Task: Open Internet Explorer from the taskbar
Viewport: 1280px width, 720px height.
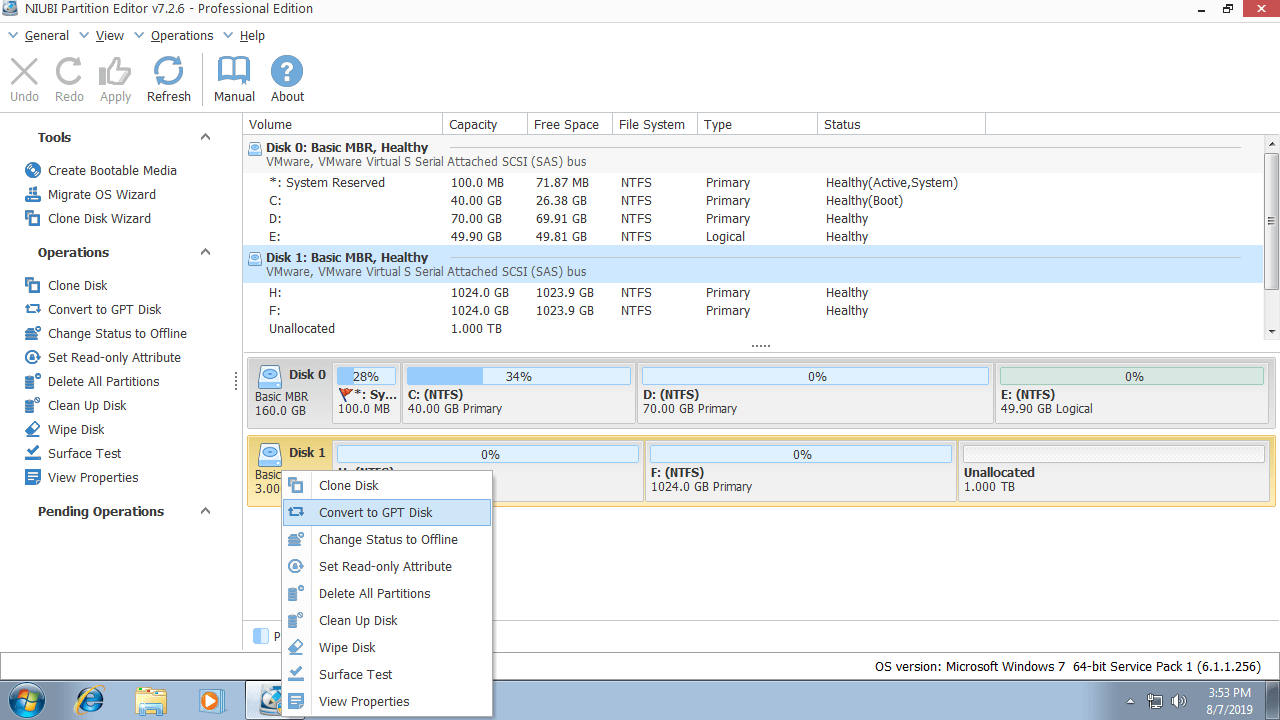Action: [x=88, y=699]
